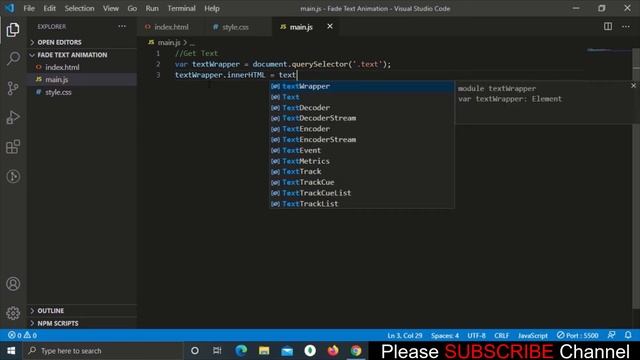
Task: Collapse the Fade Text Animation folder section
Action: click(x=82, y=55)
